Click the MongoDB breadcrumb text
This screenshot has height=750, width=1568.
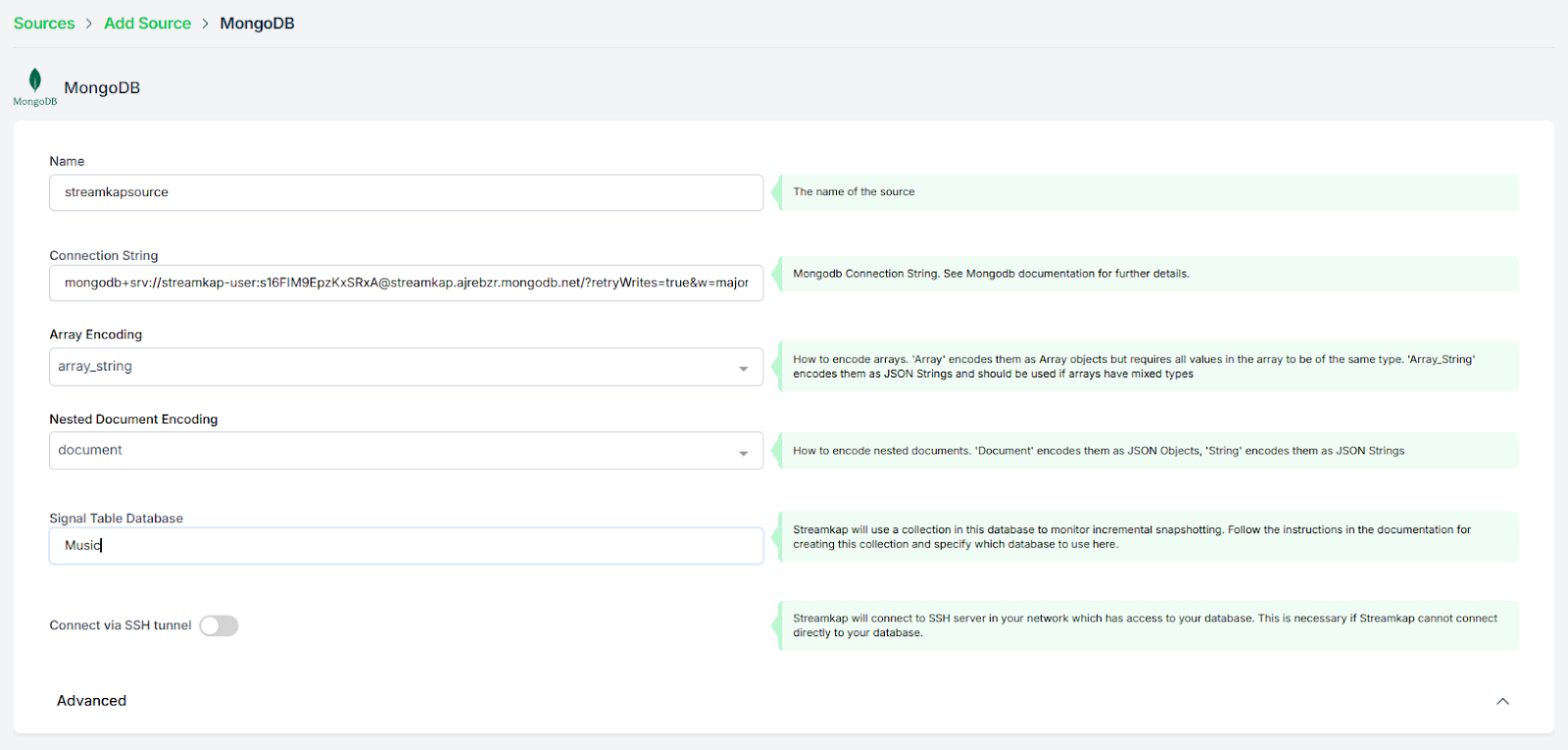tap(257, 24)
